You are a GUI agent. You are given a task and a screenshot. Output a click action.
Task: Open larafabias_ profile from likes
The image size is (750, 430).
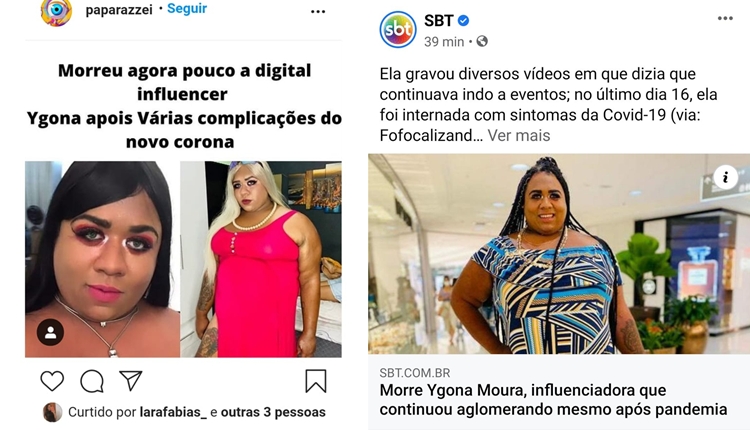pos(173,412)
